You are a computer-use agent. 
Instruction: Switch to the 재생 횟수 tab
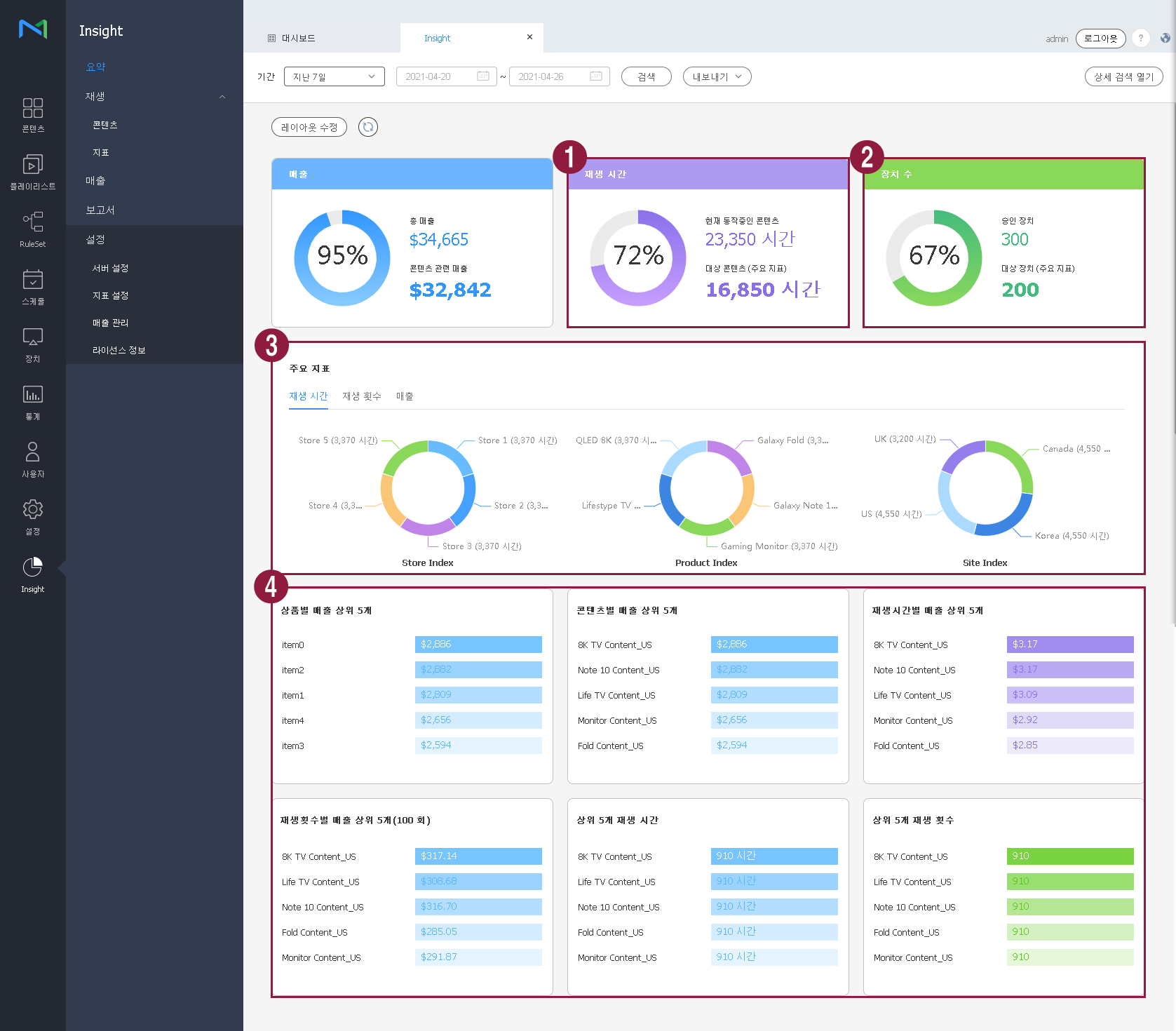coord(361,396)
